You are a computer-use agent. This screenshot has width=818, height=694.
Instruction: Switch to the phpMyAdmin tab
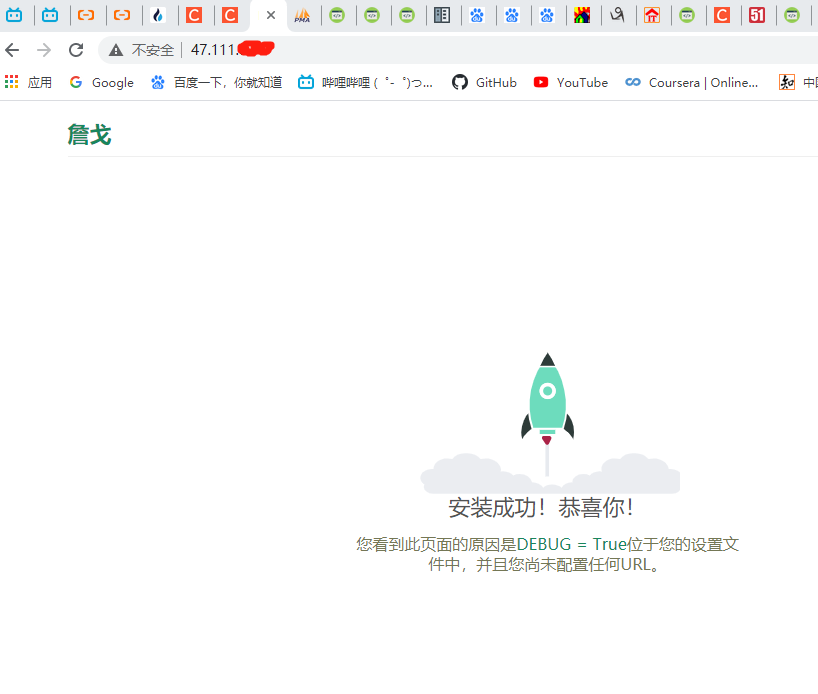tap(302, 16)
